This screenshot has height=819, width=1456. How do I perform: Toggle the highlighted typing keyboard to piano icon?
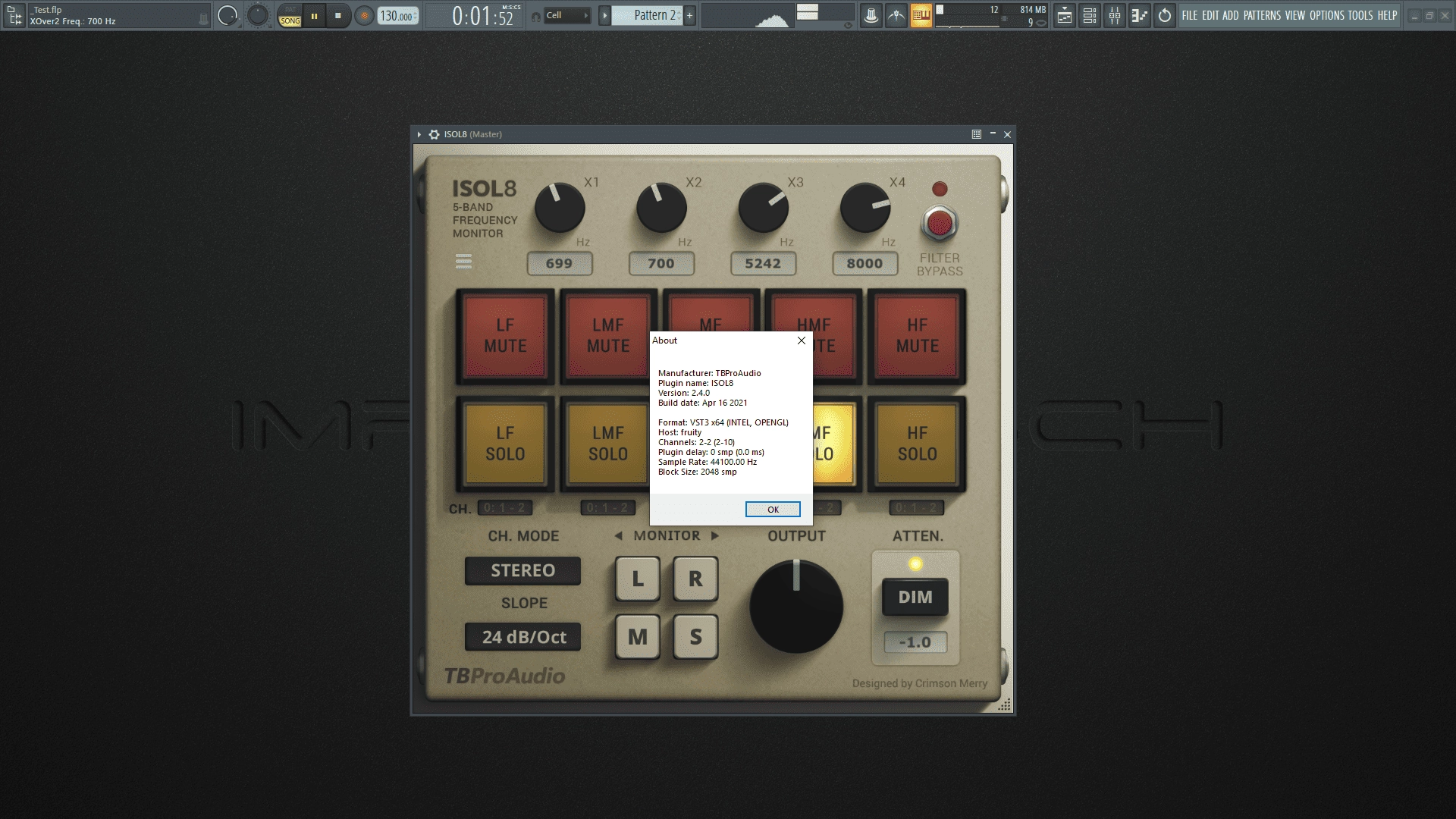[921, 15]
